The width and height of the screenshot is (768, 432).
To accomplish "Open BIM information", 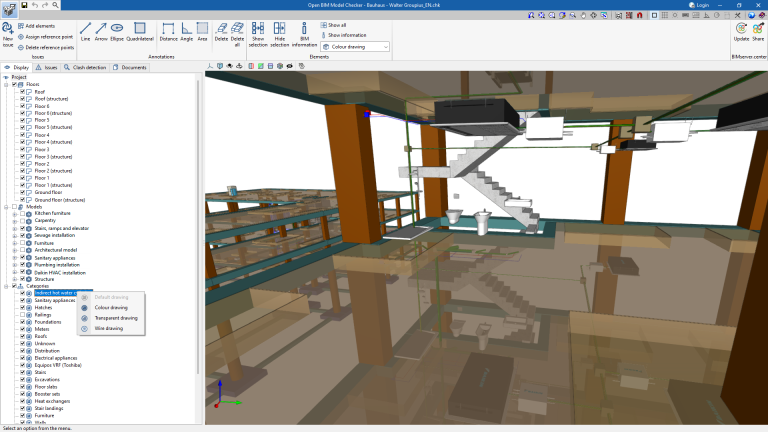I will [304, 34].
